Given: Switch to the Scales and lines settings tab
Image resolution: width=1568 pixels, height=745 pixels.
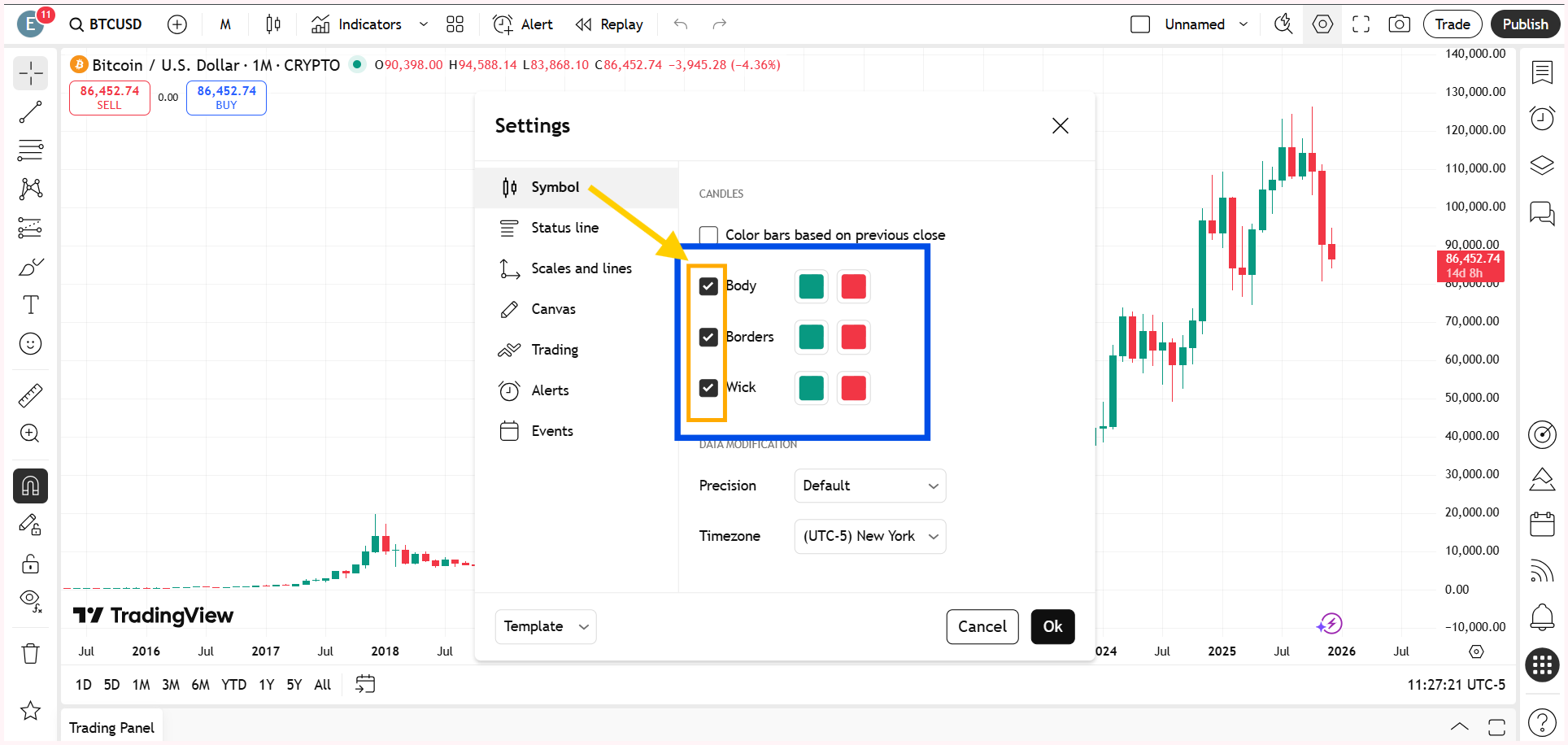Looking at the screenshot, I should pos(581,268).
